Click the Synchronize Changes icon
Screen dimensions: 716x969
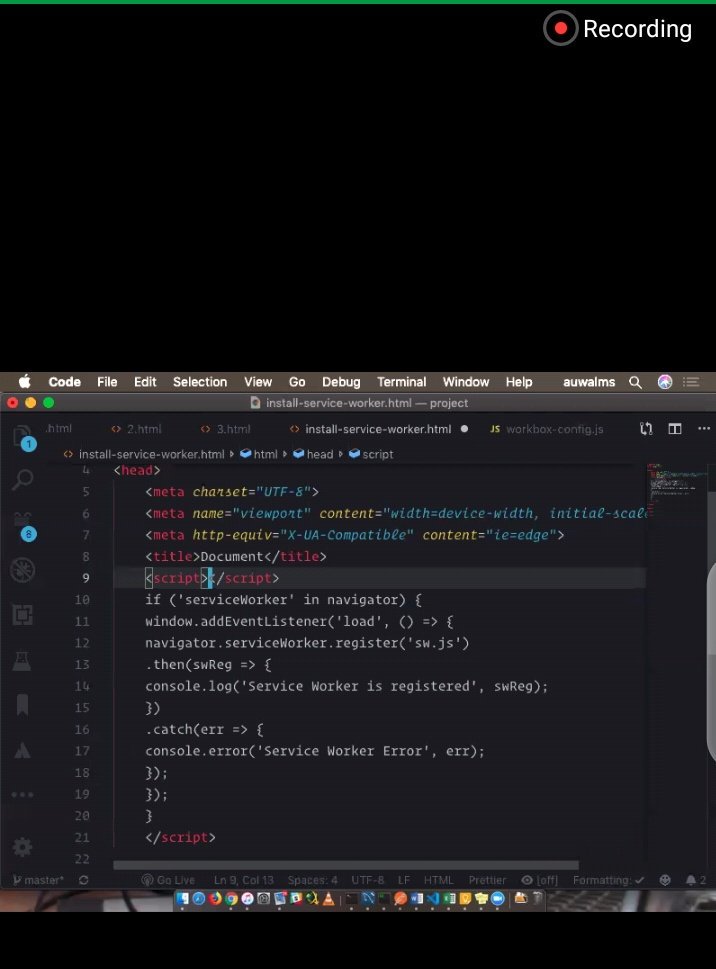pos(83,880)
